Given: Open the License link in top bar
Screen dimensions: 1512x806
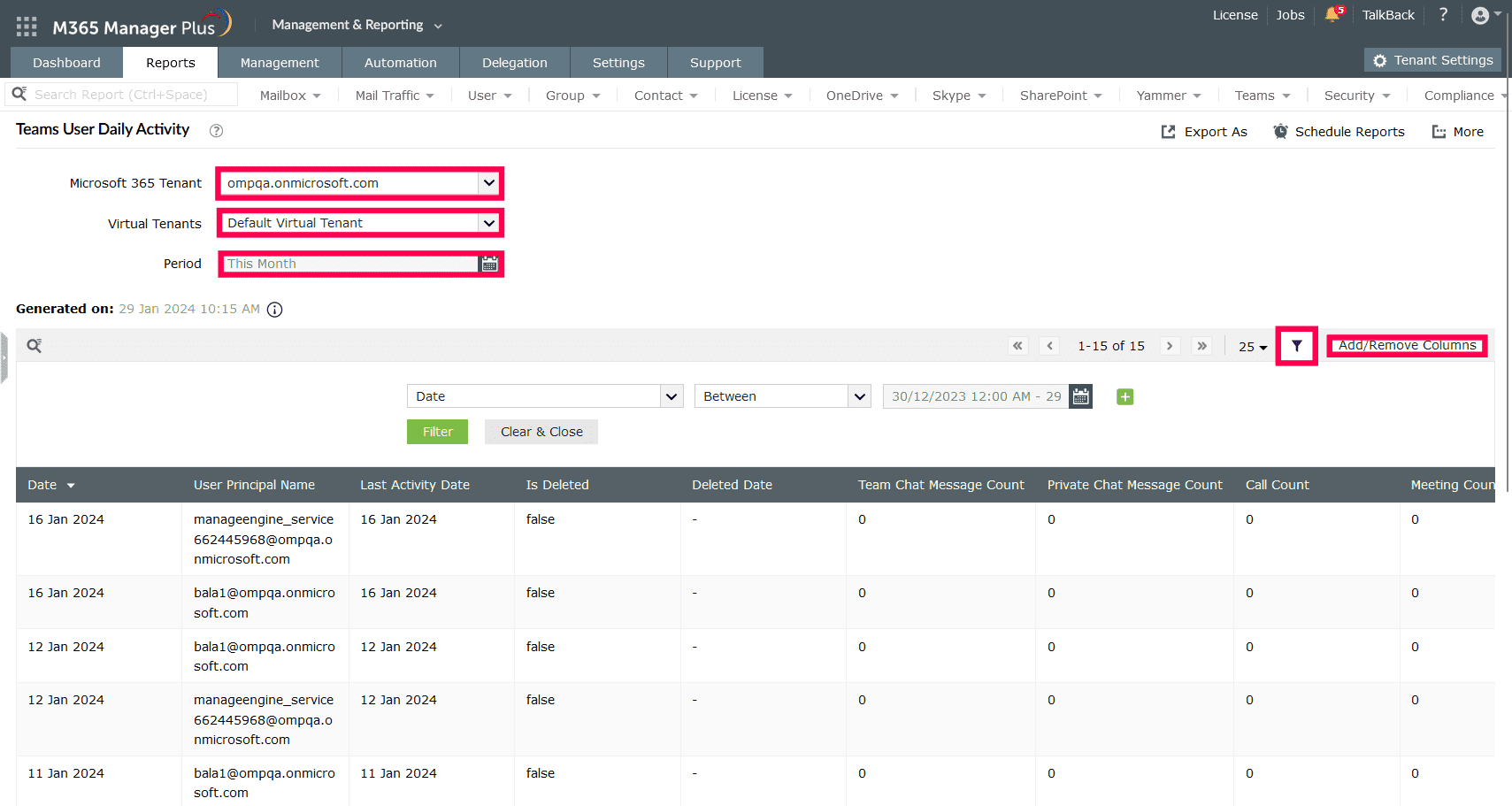Looking at the screenshot, I should point(1235,15).
